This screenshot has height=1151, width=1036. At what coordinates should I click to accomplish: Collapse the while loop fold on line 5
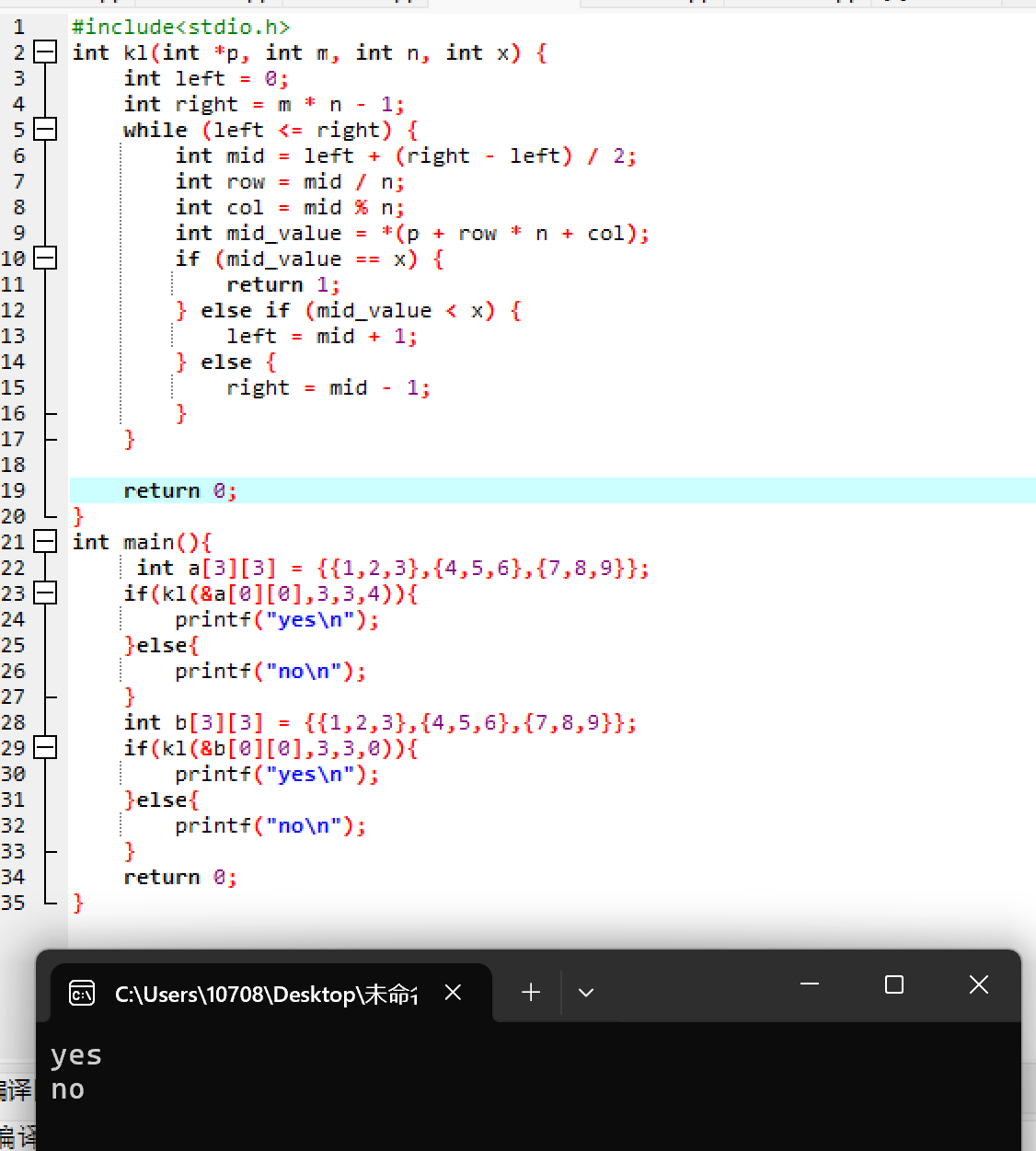pos(45,130)
